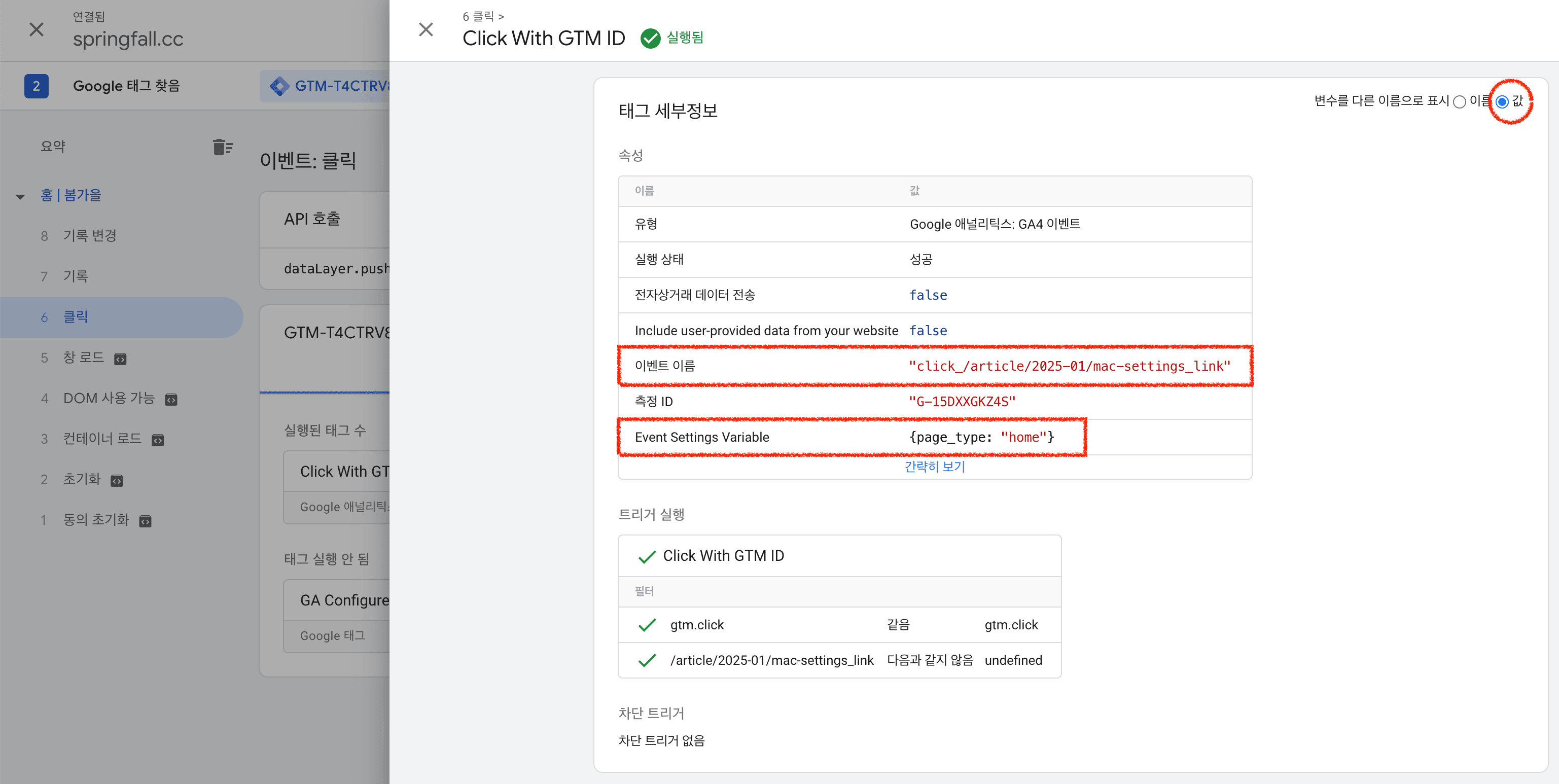Viewport: 1559px width, 784px height.
Task: Click the GTM diamond icon on GTM-T4CTRV chip
Action: tap(279, 86)
